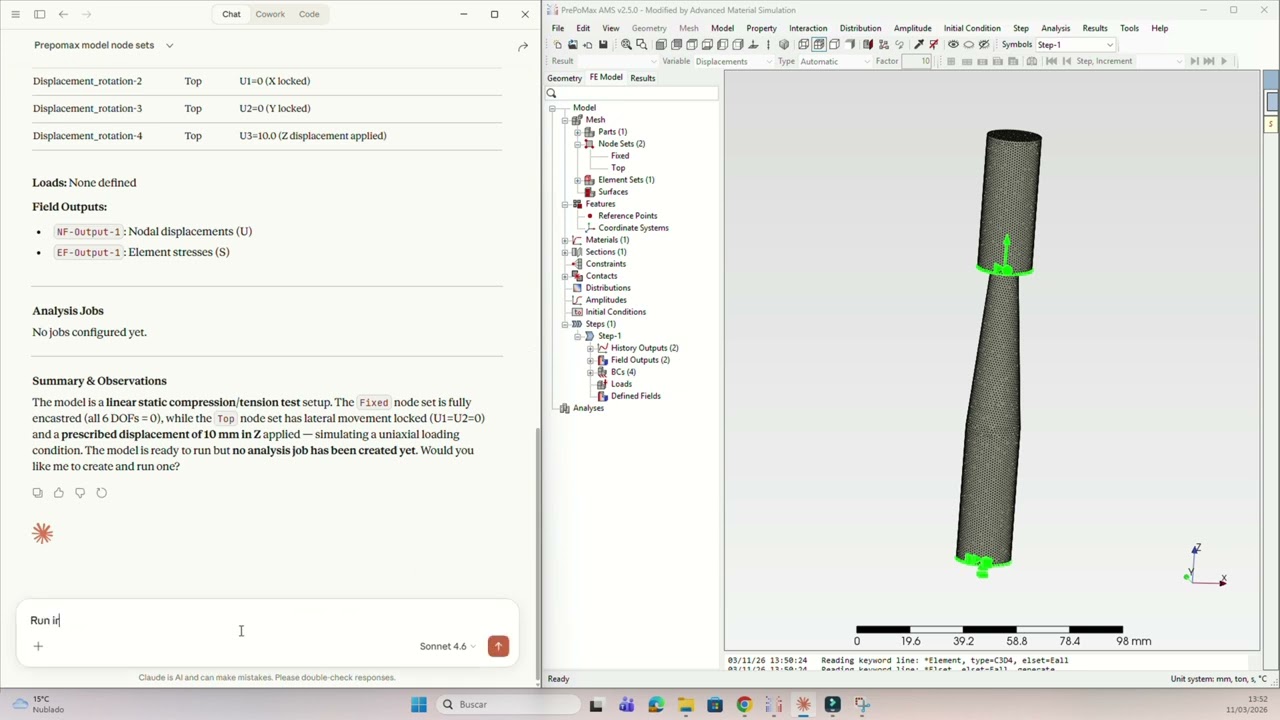Switch to the Code tab in Claude
The image size is (1280, 720).
point(309,14)
